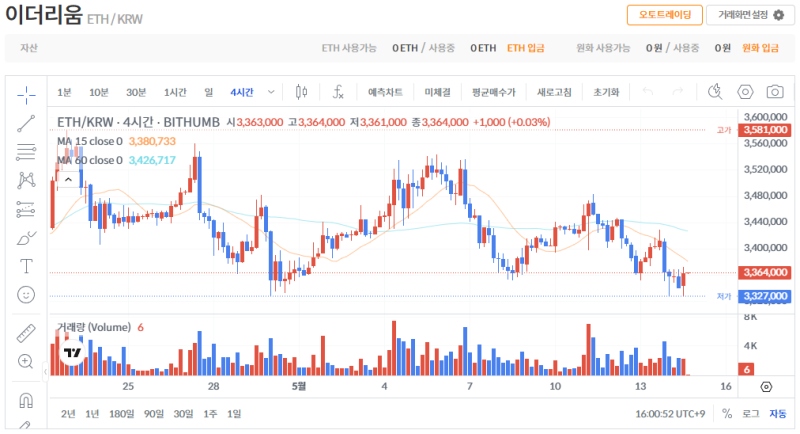Toggle 자동 auto scale
This screenshot has height=434, width=800.
pos(778,414)
